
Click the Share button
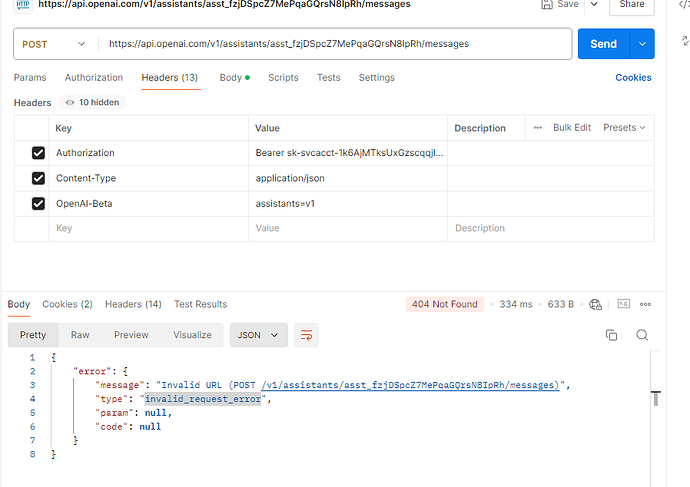pyautogui.click(x=631, y=4)
